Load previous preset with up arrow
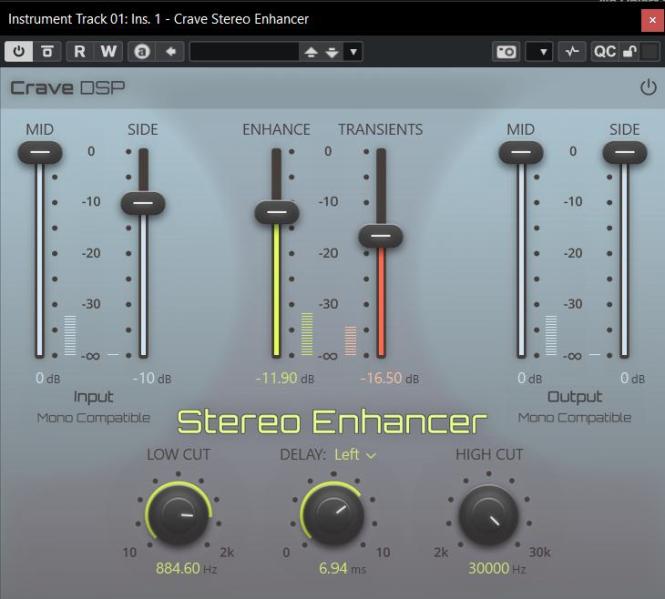The image size is (665, 599). pos(311,52)
